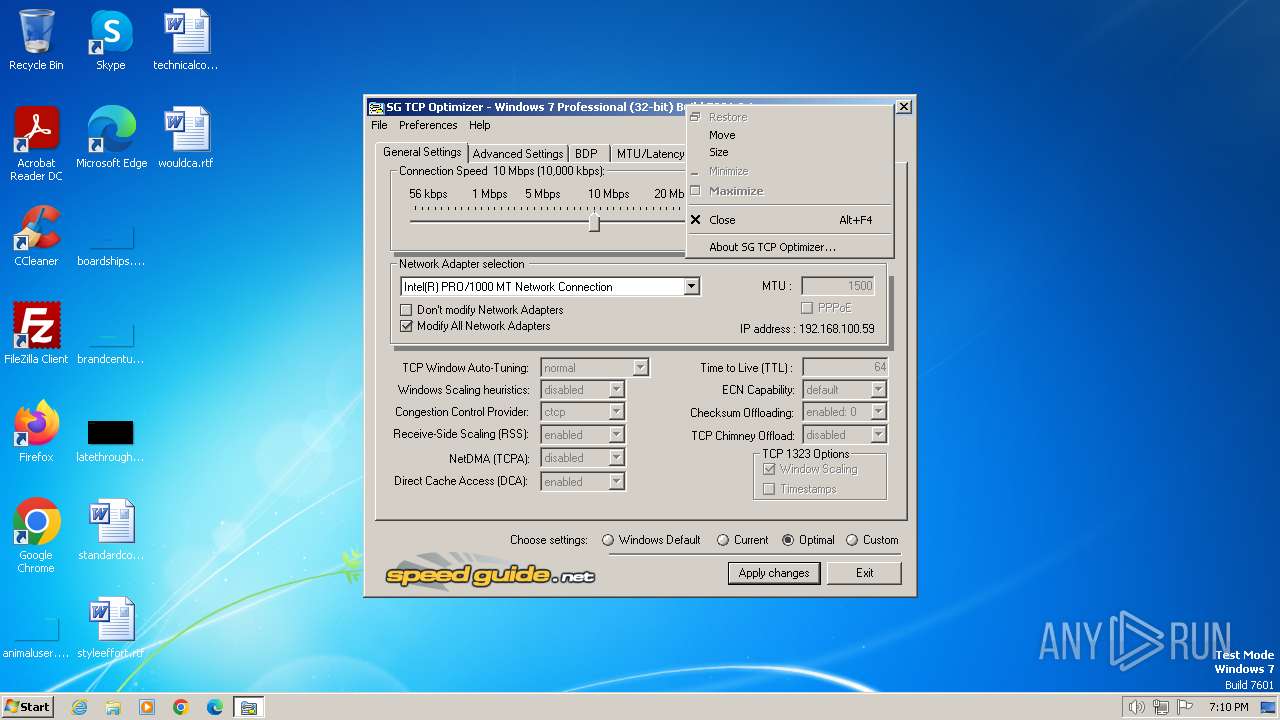Open Windows Explorer from the taskbar
Image resolution: width=1280 pixels, height=720 pixels.
[113, 707]
